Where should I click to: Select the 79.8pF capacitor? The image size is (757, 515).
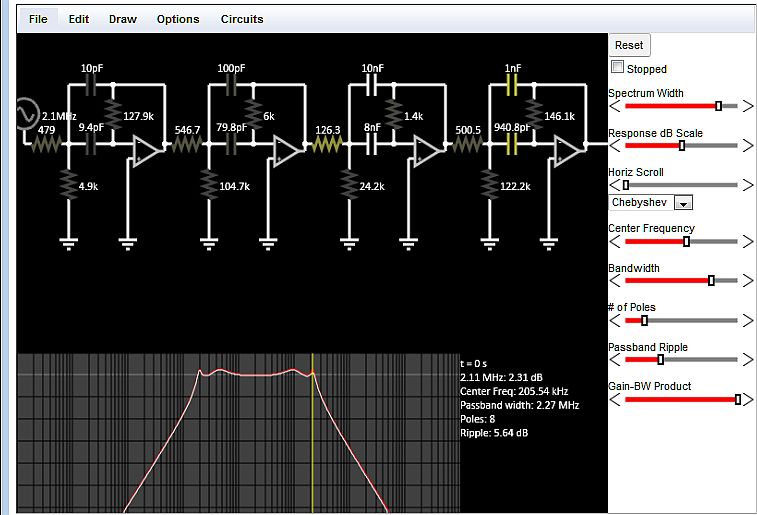pyautogui.click(x=231, y=144)
